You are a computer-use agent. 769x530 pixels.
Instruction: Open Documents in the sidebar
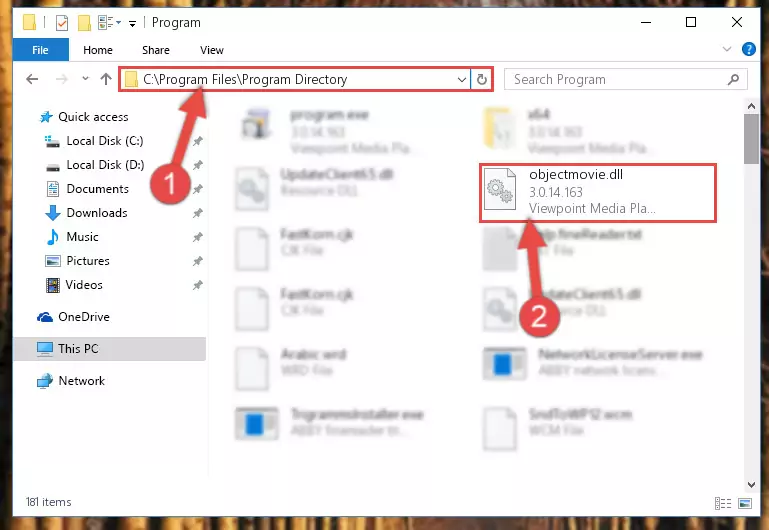click(x=98, y=189)
